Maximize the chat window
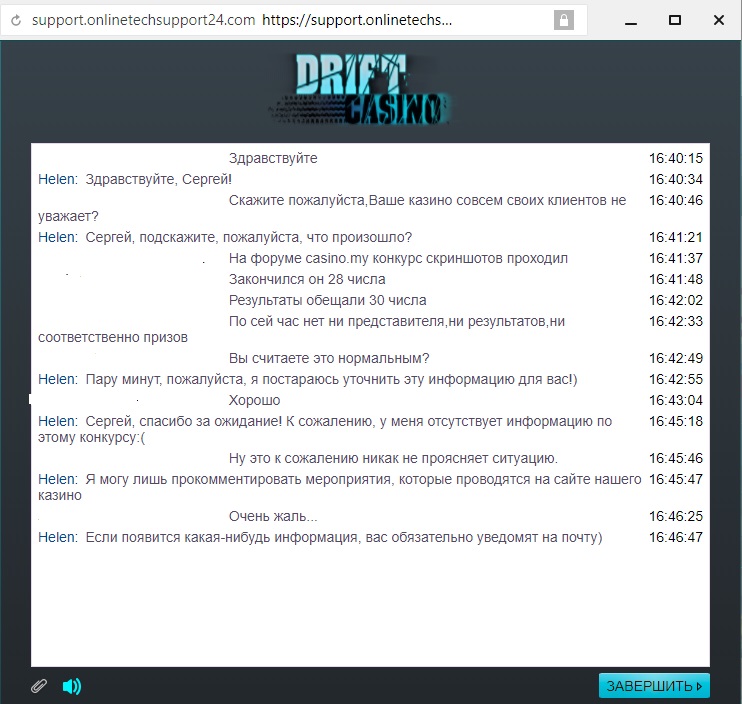742x704 pixels. pos(675,20)
